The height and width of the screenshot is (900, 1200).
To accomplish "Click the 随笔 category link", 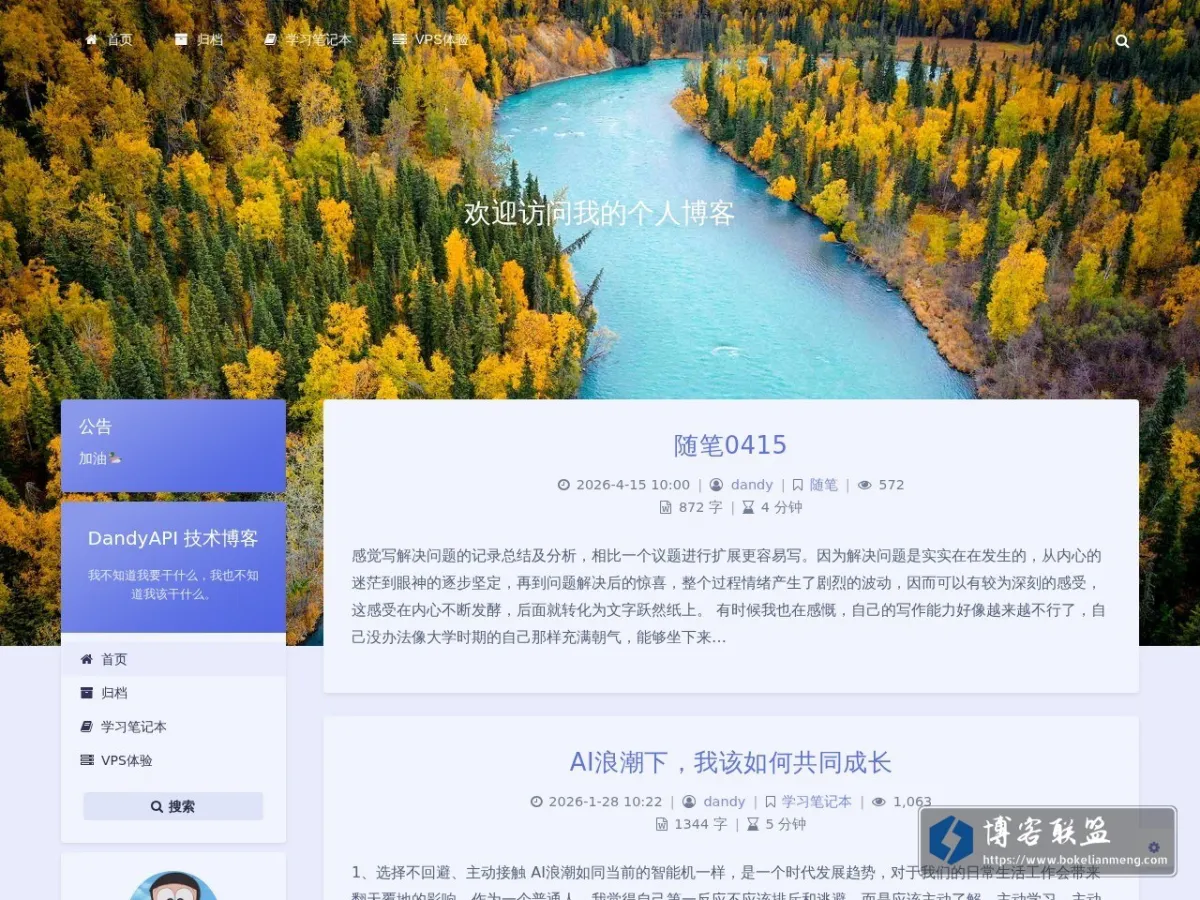I will [823, 485].
